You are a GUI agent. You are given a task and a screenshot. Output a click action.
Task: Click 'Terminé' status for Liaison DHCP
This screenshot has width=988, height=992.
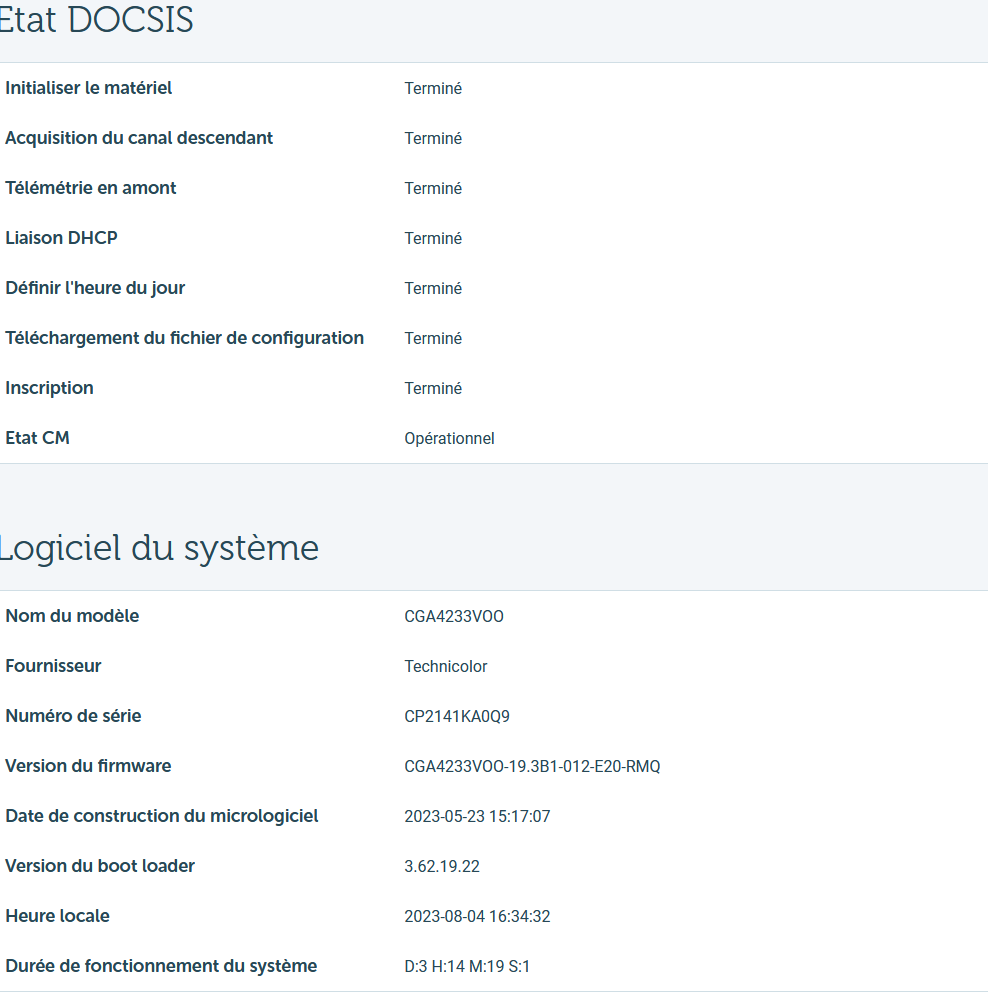433,239
